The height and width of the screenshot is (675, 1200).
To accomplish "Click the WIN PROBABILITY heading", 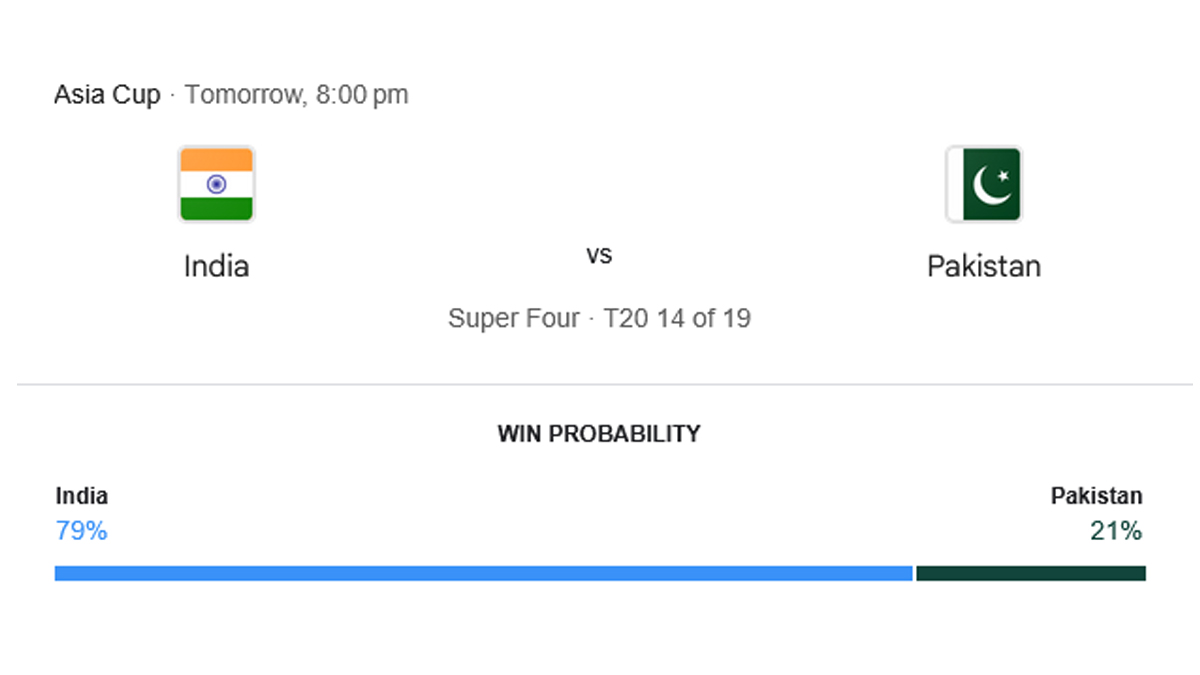I will tap(599, 434).
